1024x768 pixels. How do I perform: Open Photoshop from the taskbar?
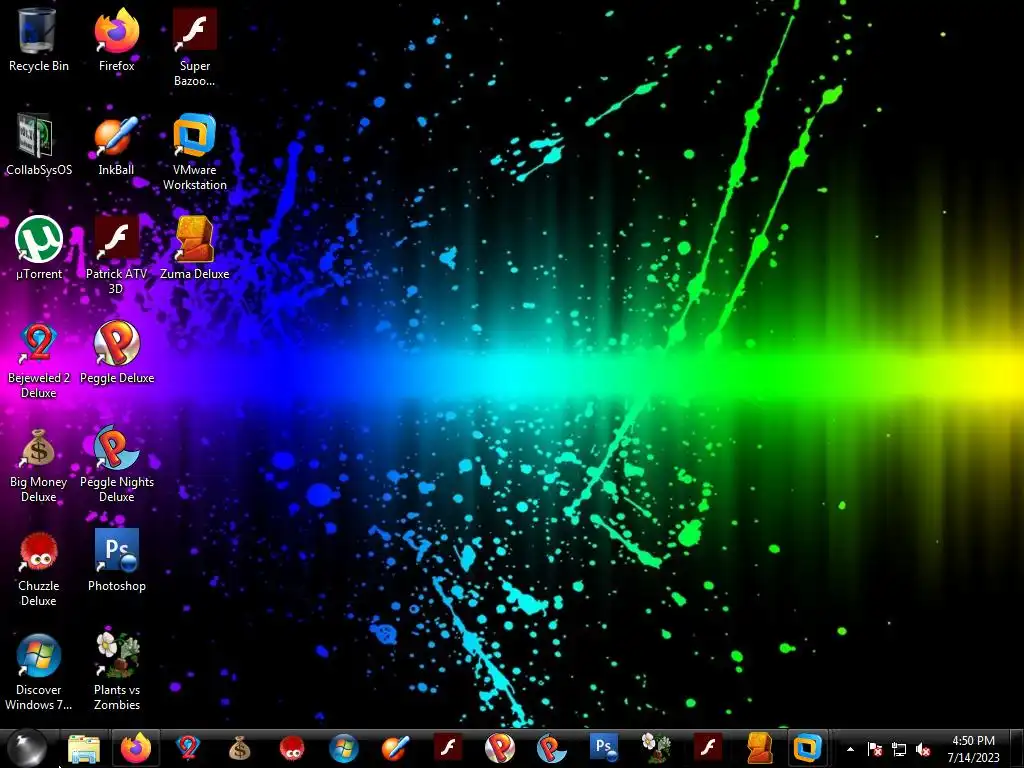pyautogui.click(x=603, y=748)
